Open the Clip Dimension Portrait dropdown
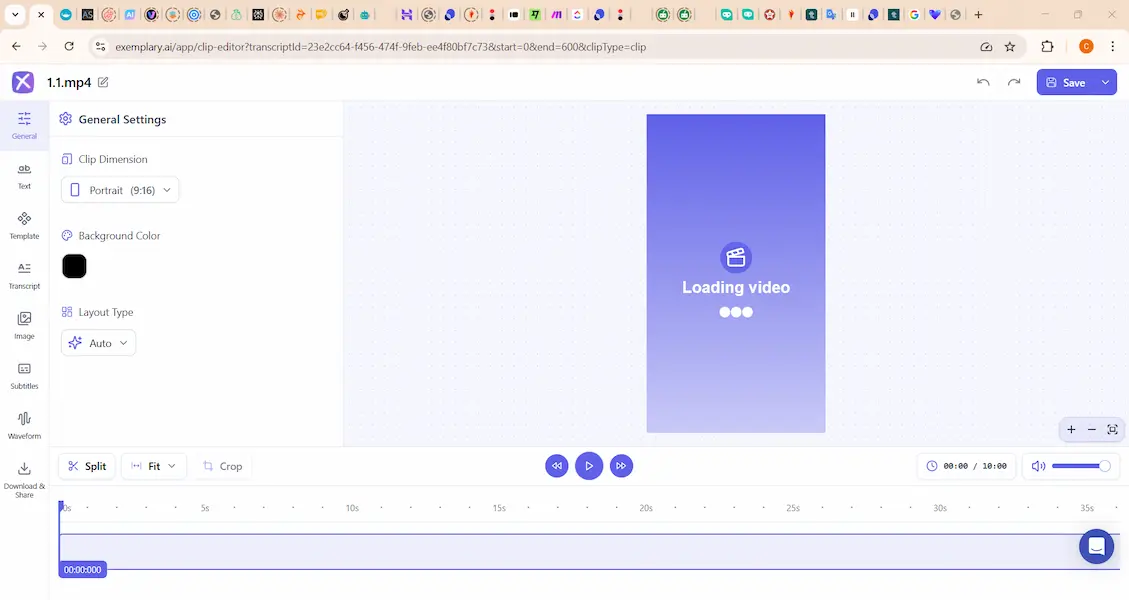 click(x=120, y=190)
